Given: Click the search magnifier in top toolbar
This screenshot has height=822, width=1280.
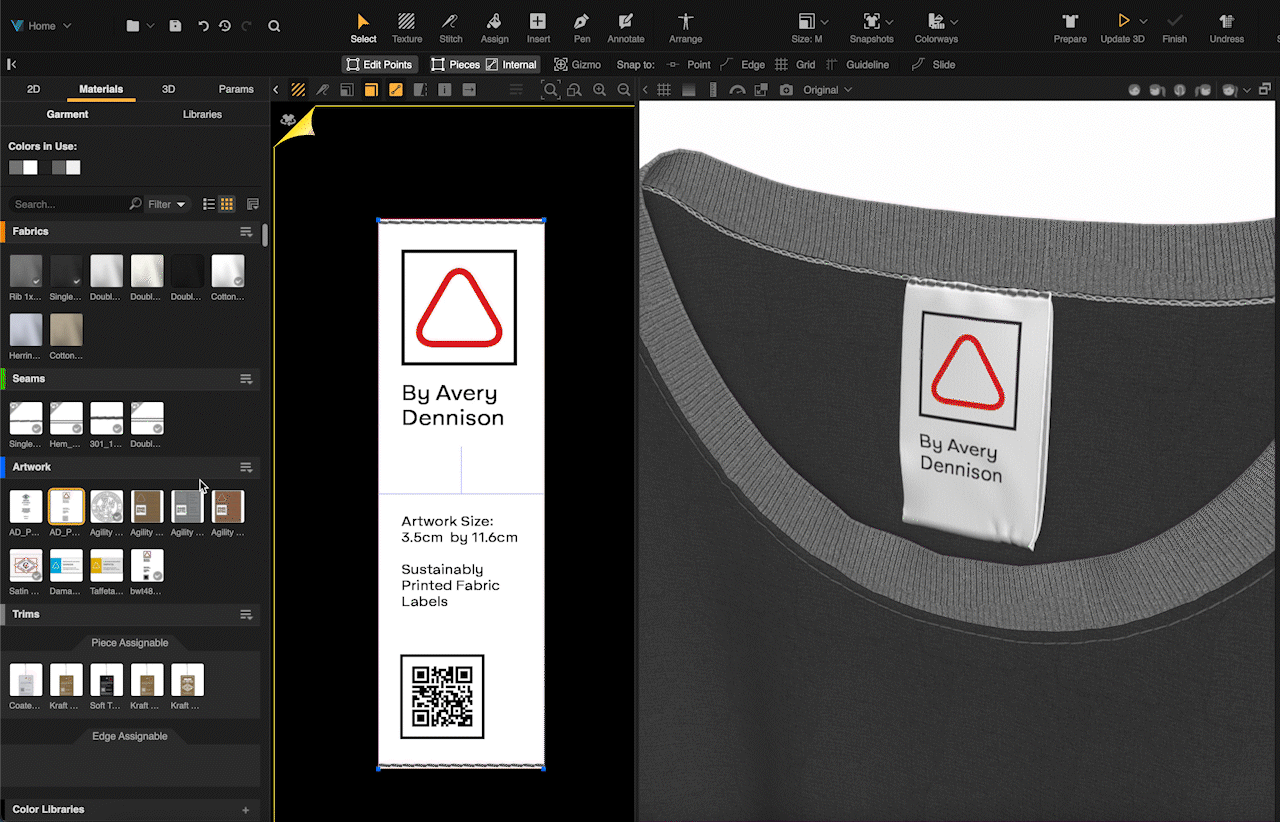Looking at the screenshot, I should point(274,26).
